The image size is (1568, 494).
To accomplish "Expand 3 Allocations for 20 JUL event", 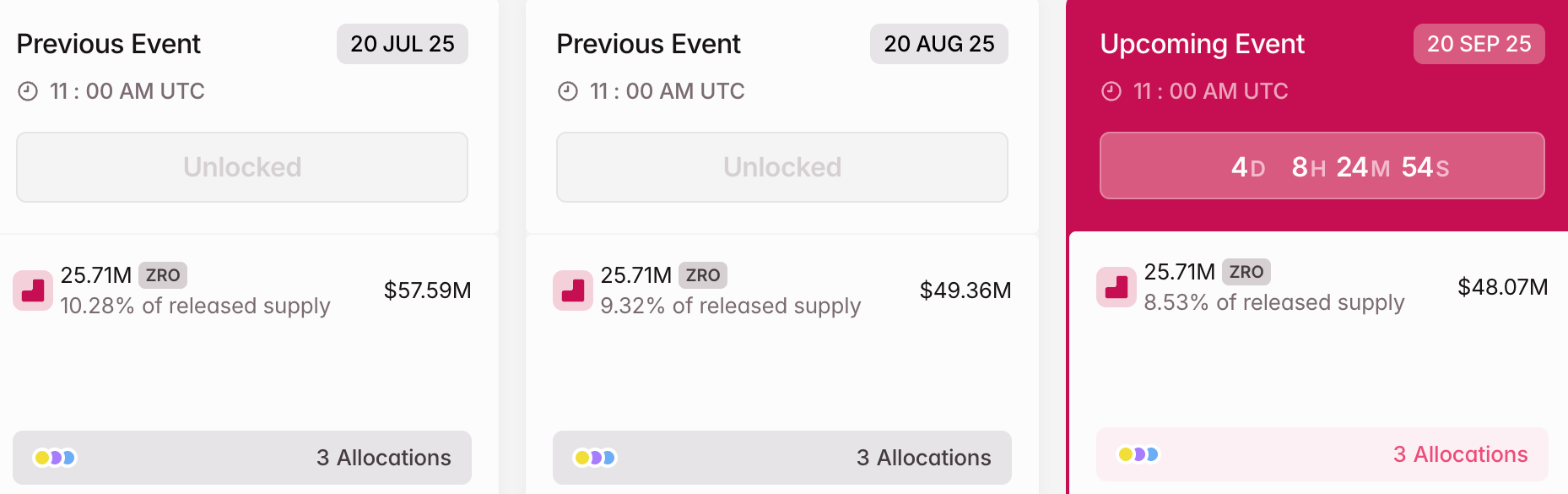I will tap(383, 458).
